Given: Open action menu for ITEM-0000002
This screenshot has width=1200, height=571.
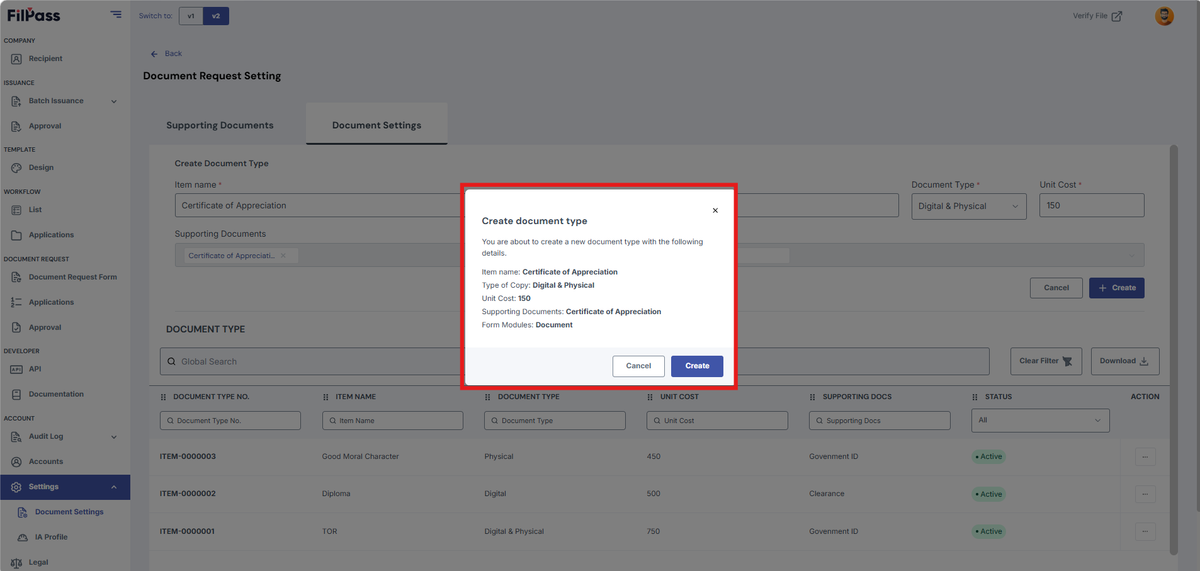Looking at the screenshot, I should click(x=1146, y=494).
